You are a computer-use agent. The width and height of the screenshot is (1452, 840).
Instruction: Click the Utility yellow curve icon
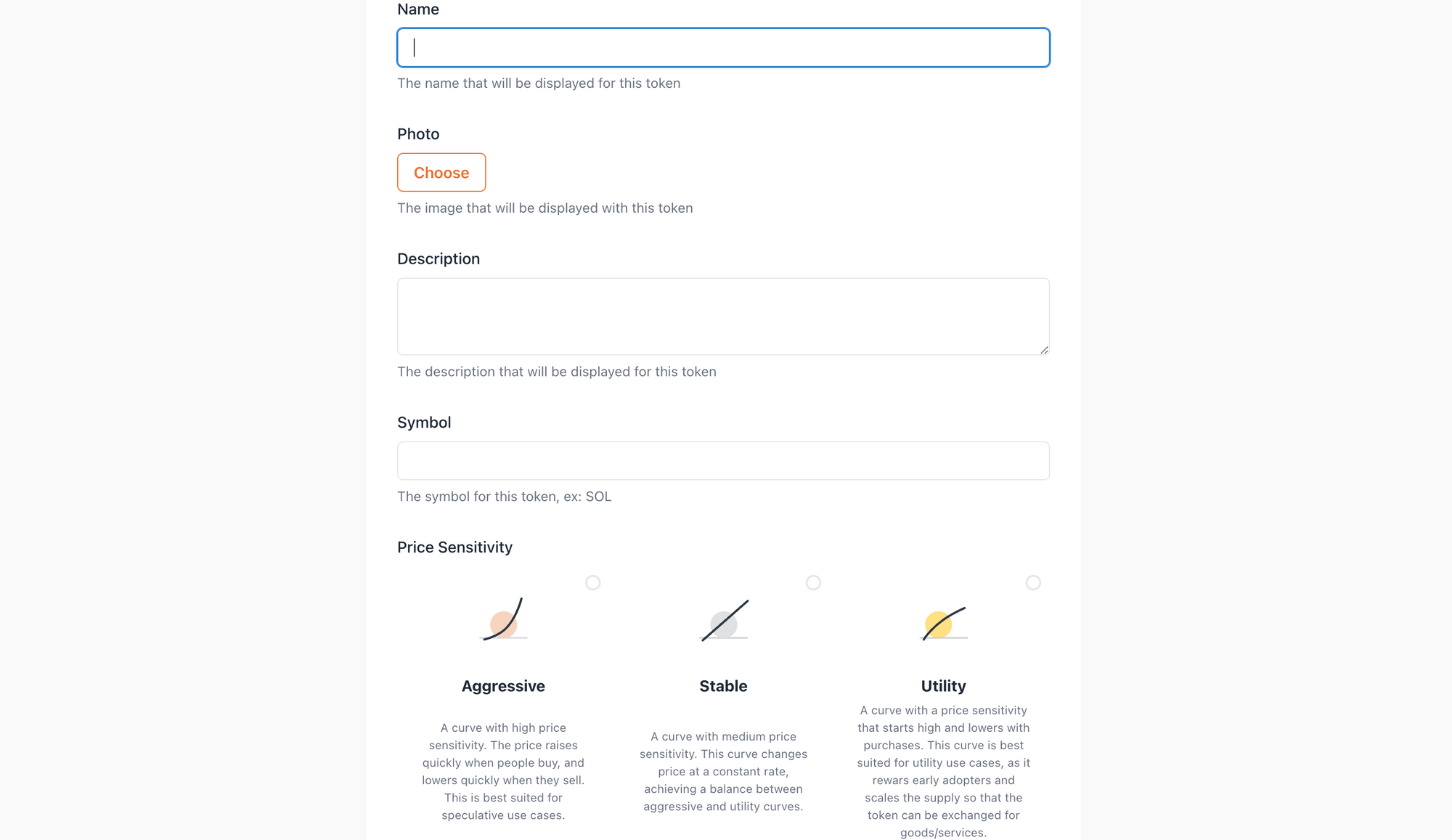point(944,621)
